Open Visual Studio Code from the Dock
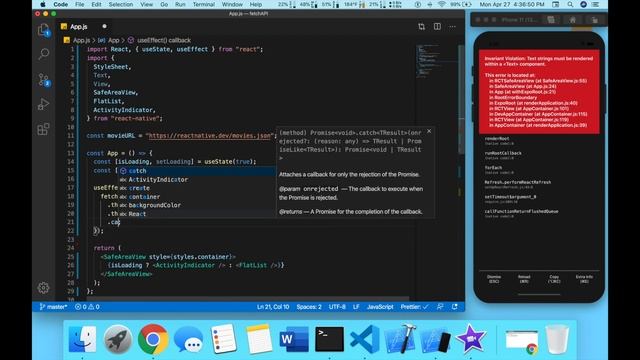This screenshot has width=640, height=360. point(364,339)
